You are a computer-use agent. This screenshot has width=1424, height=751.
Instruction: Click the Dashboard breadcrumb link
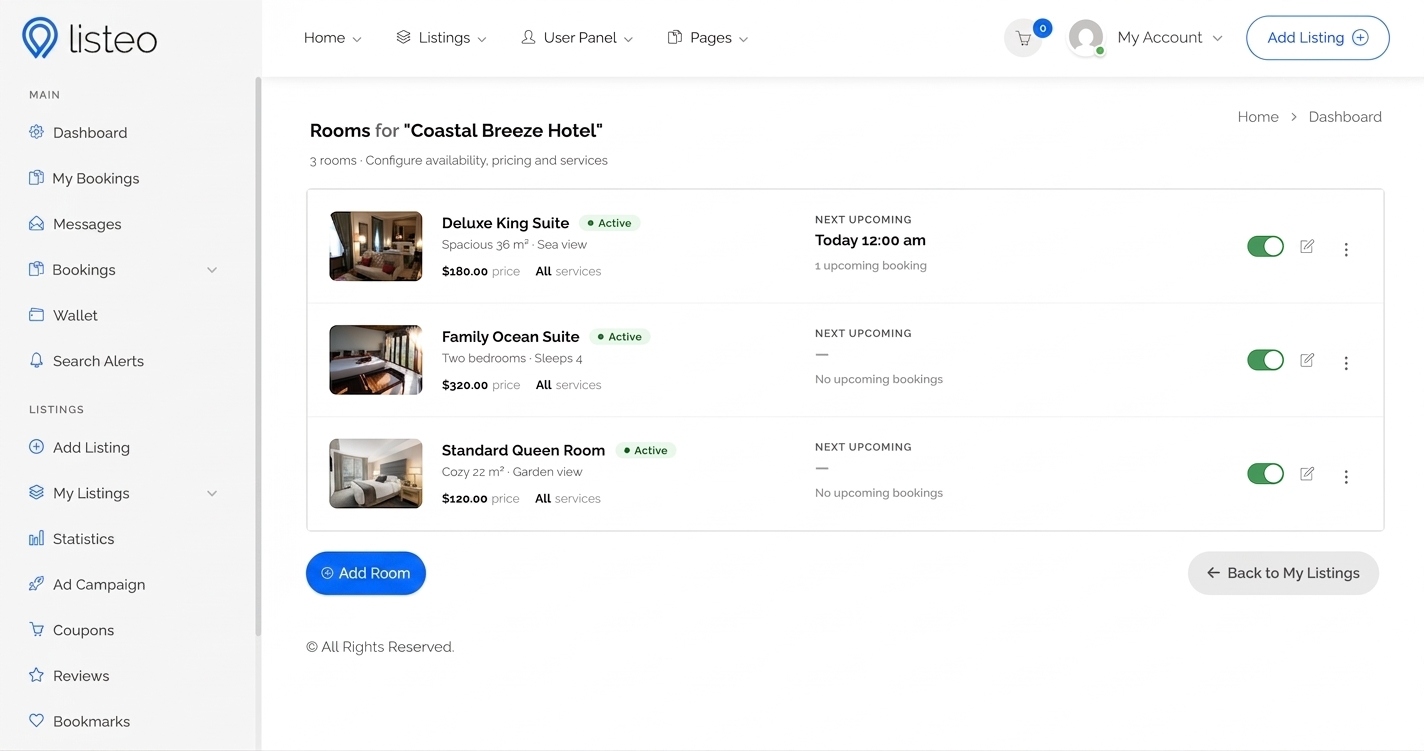coord(1345,117)
